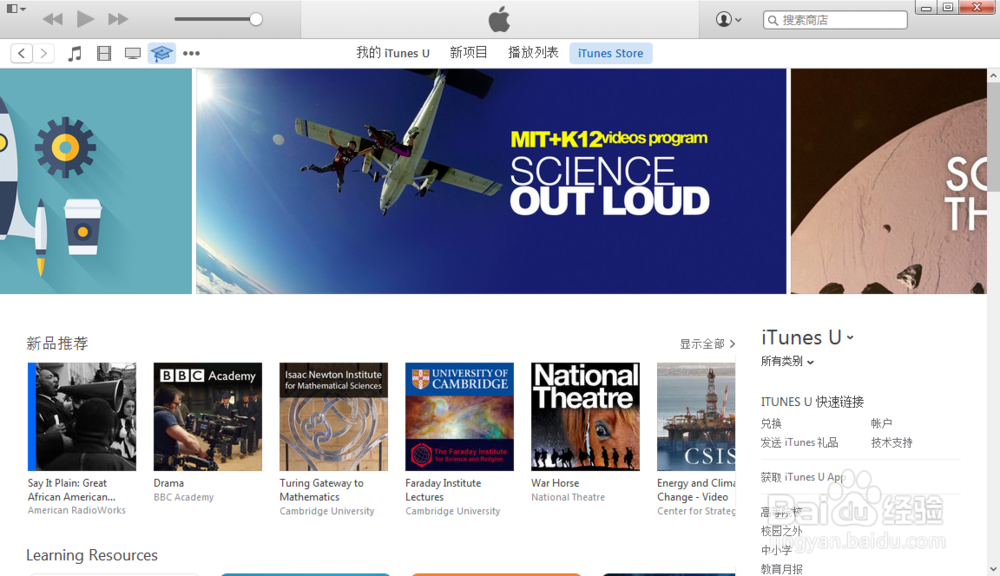Viewport: 1000px width, 576px height.
Task: Click the 兑换 redeem link
Action: coord(771,424)
